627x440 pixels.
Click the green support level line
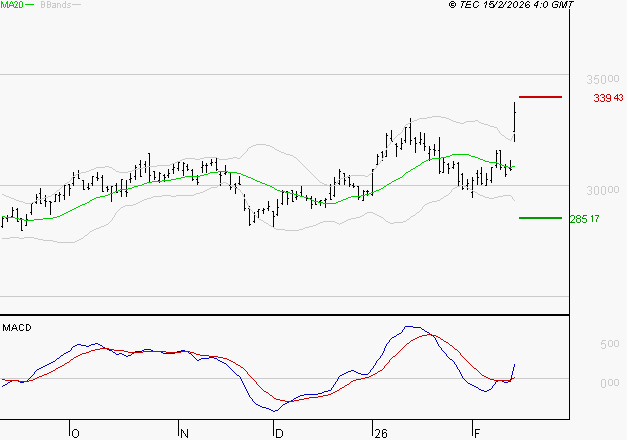point(540,218)
